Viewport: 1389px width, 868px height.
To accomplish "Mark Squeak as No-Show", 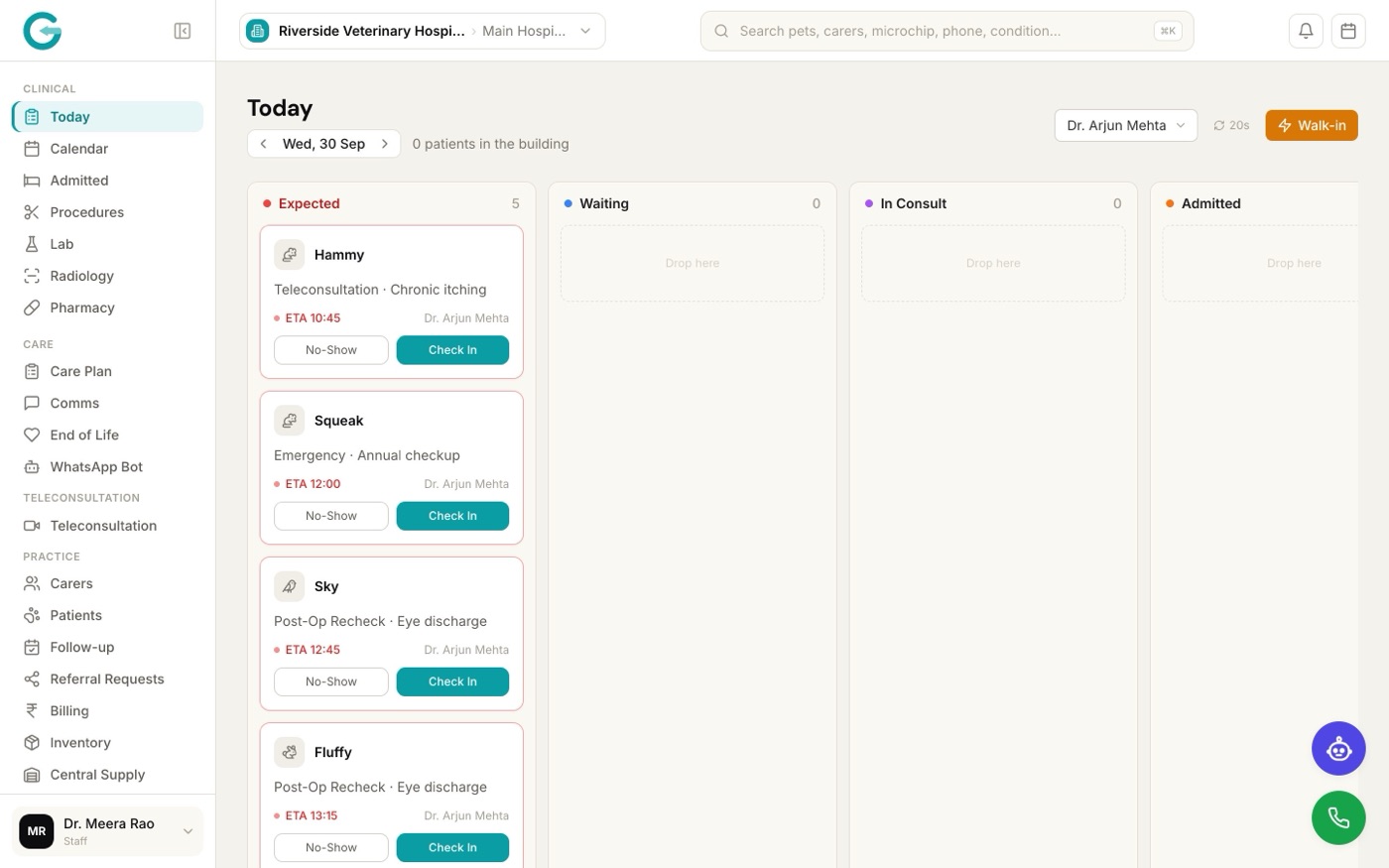I will [x=331, y=516].
